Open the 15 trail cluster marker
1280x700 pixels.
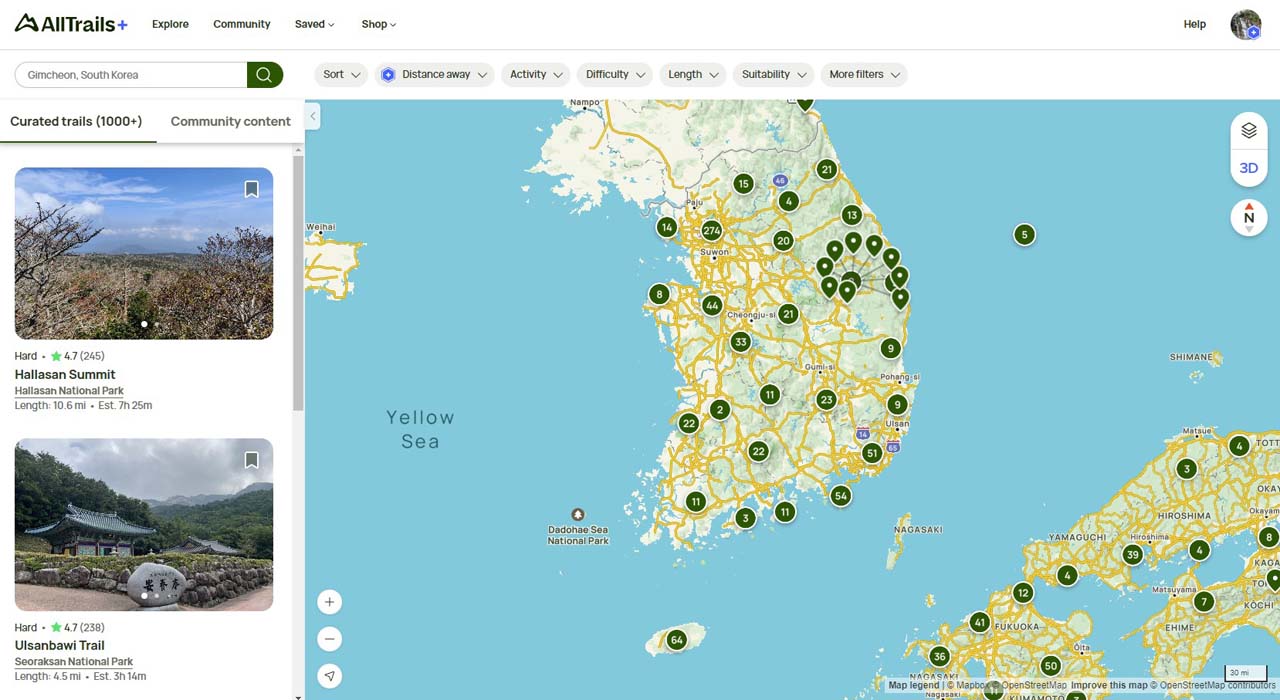743,184
